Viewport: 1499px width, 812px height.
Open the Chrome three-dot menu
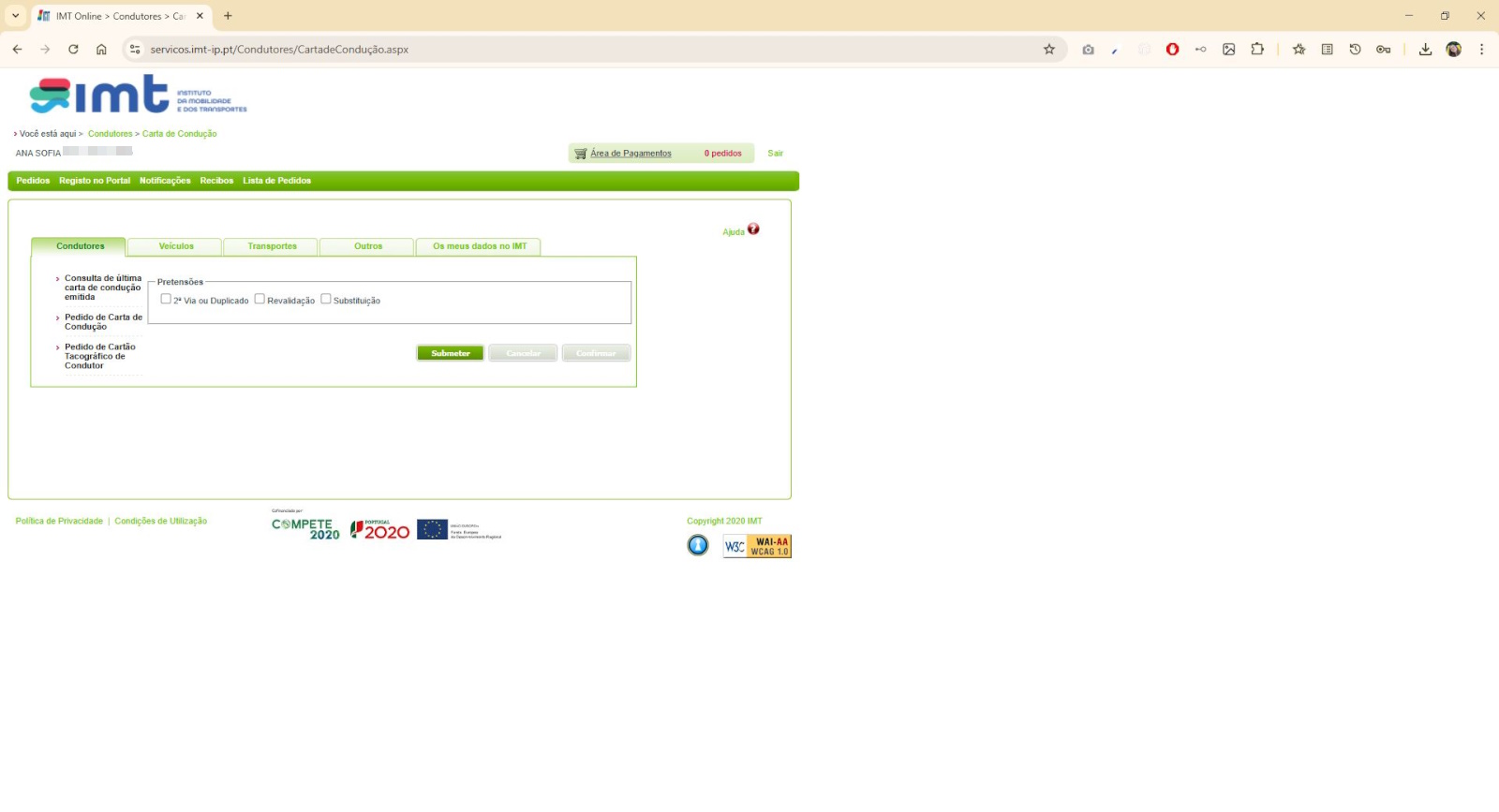[x=1481, y=50]
